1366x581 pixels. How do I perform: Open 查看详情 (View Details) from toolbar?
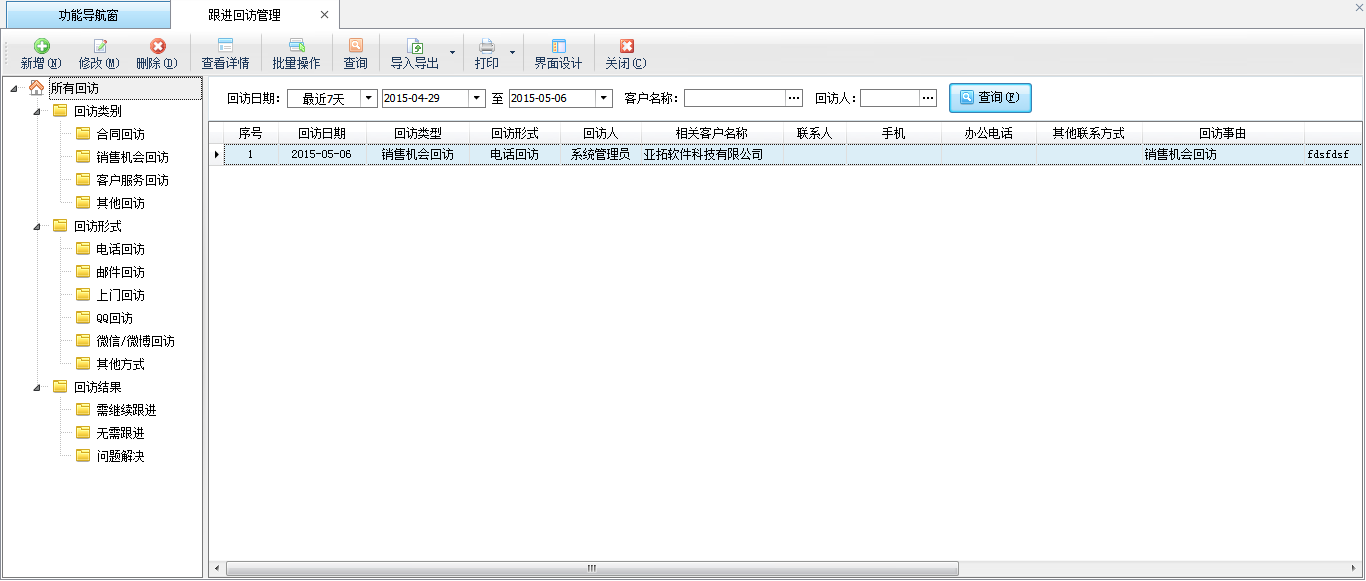tap(225, 47)
